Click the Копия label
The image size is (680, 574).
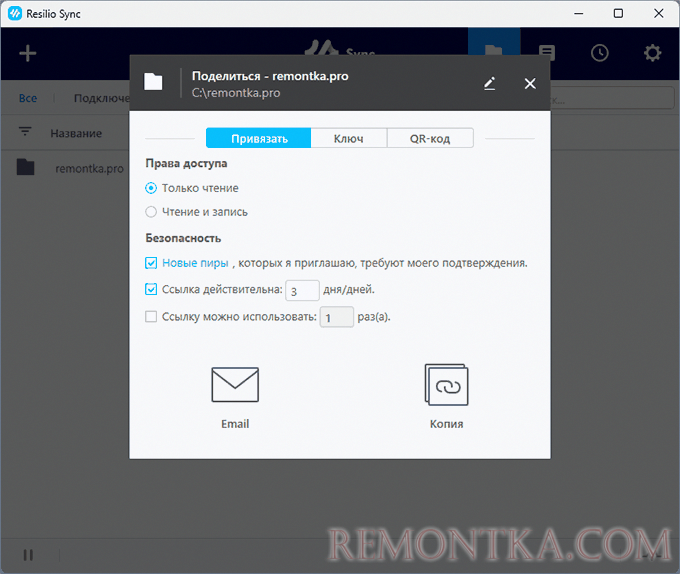coord(446,424)
